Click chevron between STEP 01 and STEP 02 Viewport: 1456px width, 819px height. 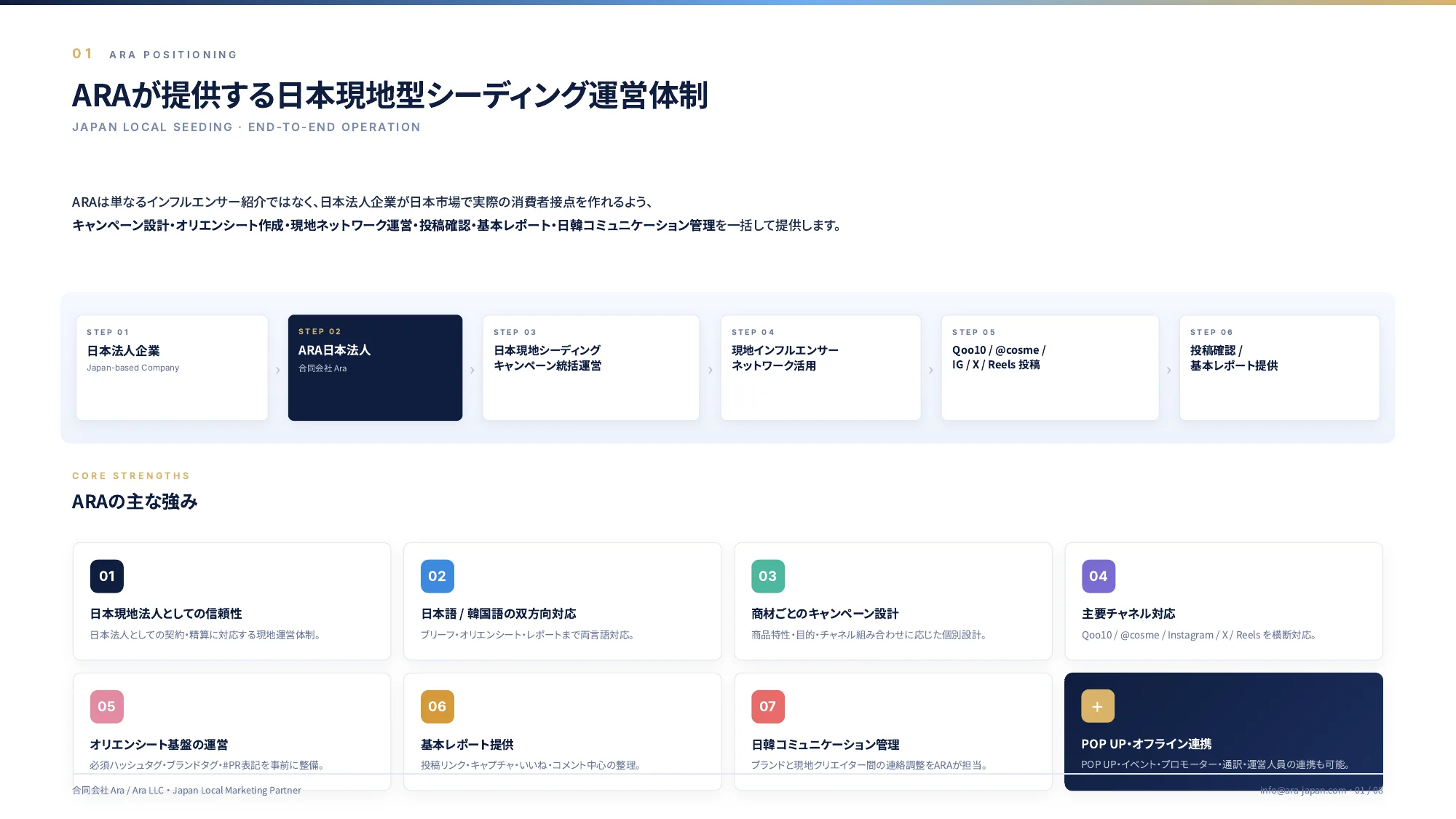click(x=278, y=370)
